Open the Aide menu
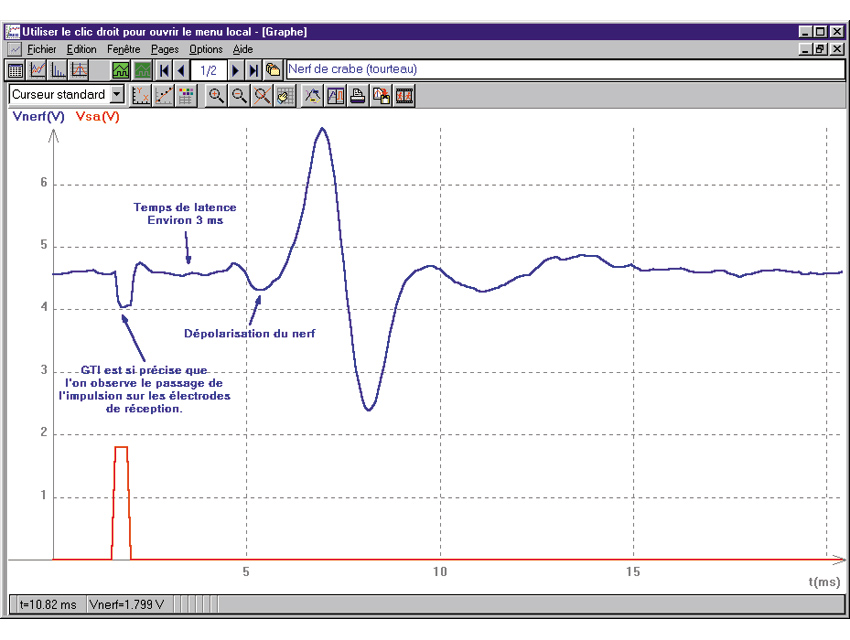 tap(243, 49)
